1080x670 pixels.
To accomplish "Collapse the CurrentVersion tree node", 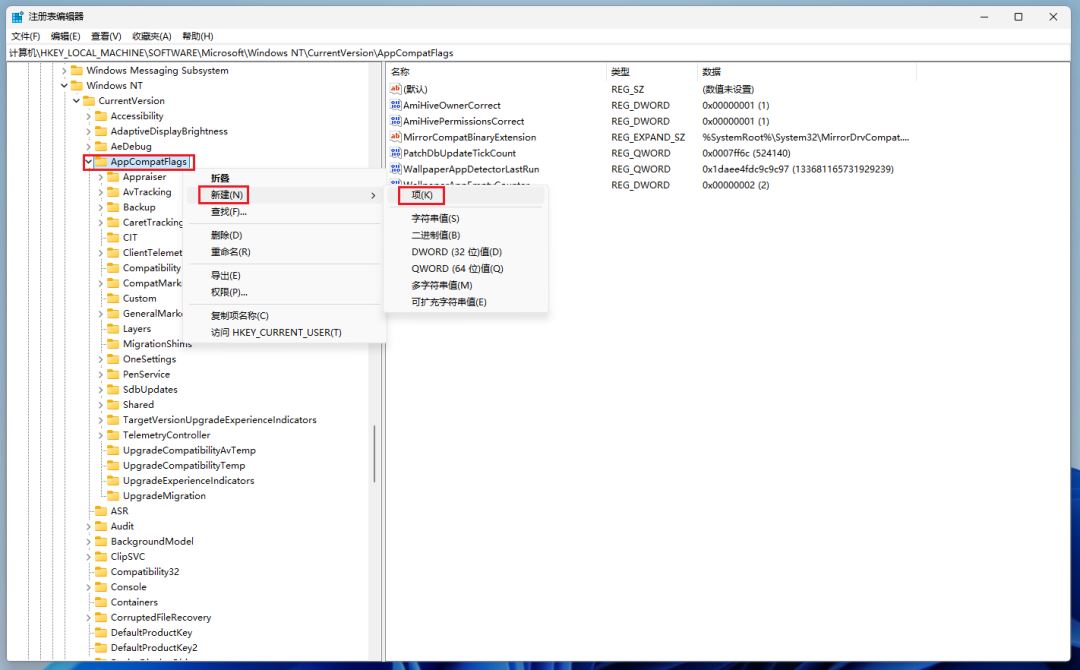I will [76, 101].
